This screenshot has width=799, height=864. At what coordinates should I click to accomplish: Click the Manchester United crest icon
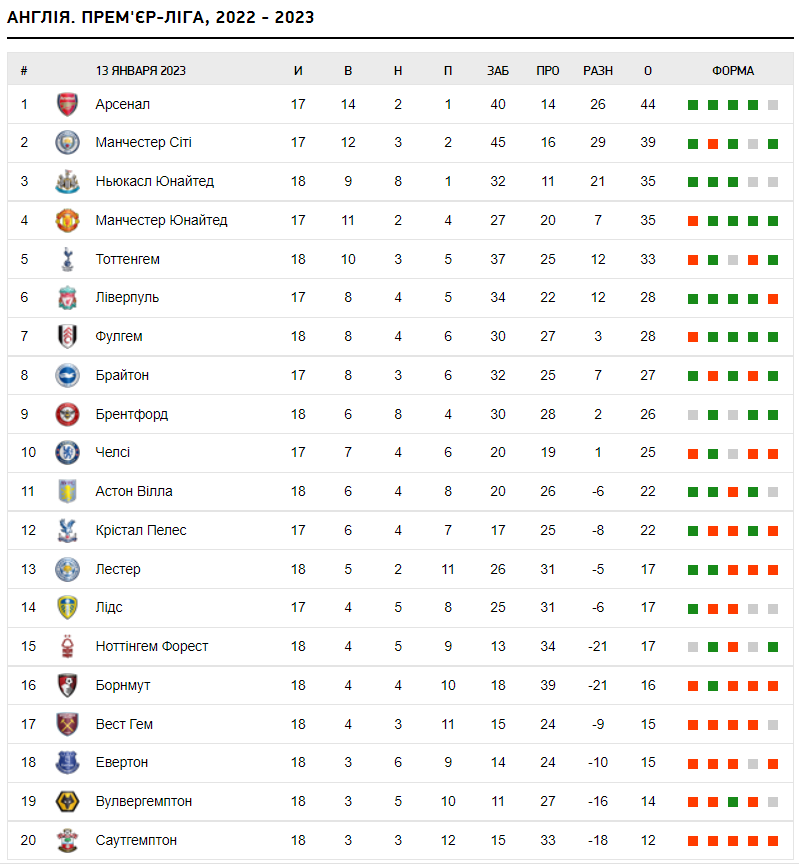[x=67, y=220]
